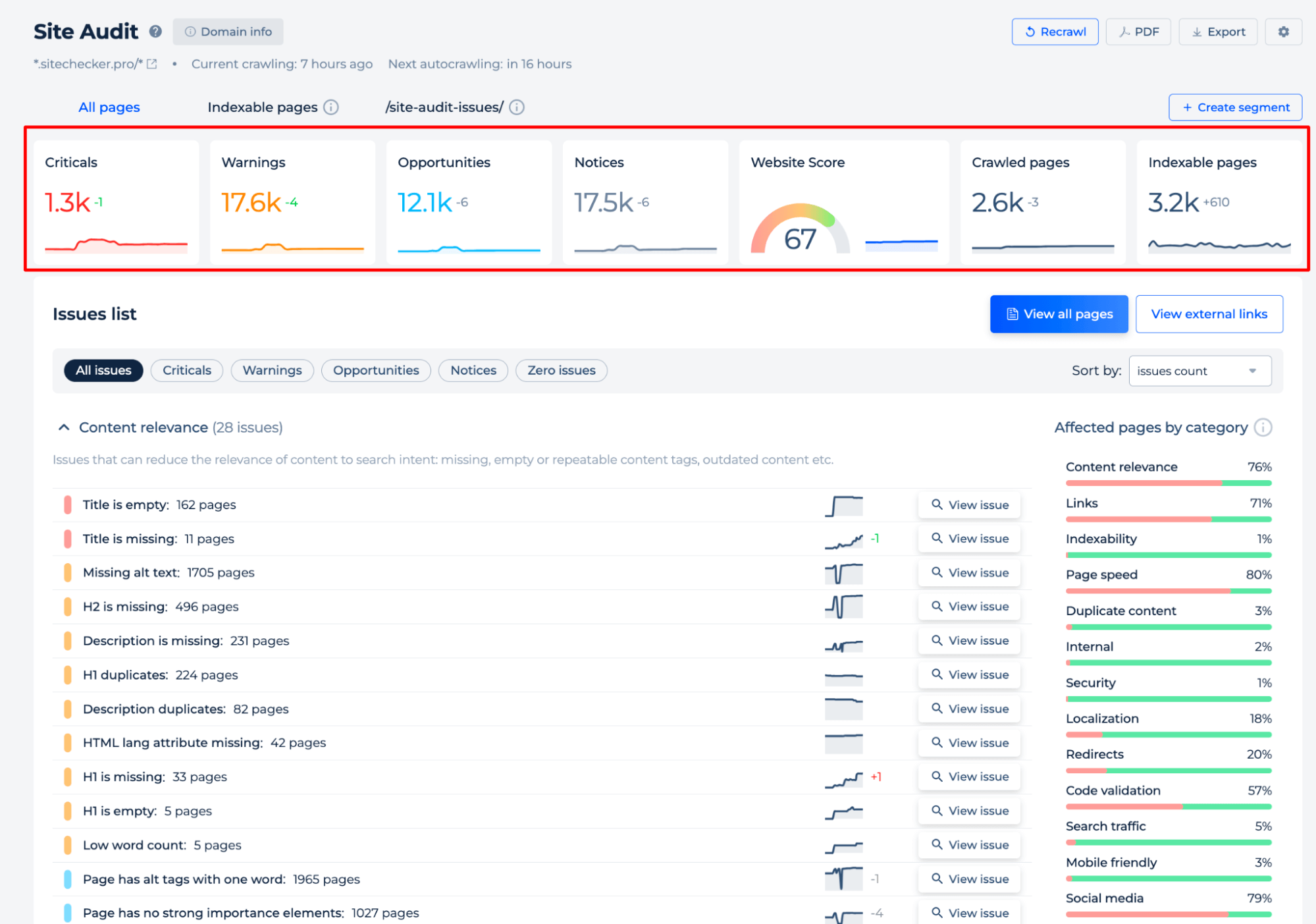Screen dimensions: 1316x924
Task: Open the Crawled pages 2.6k card
Action: click(1043, 203)
